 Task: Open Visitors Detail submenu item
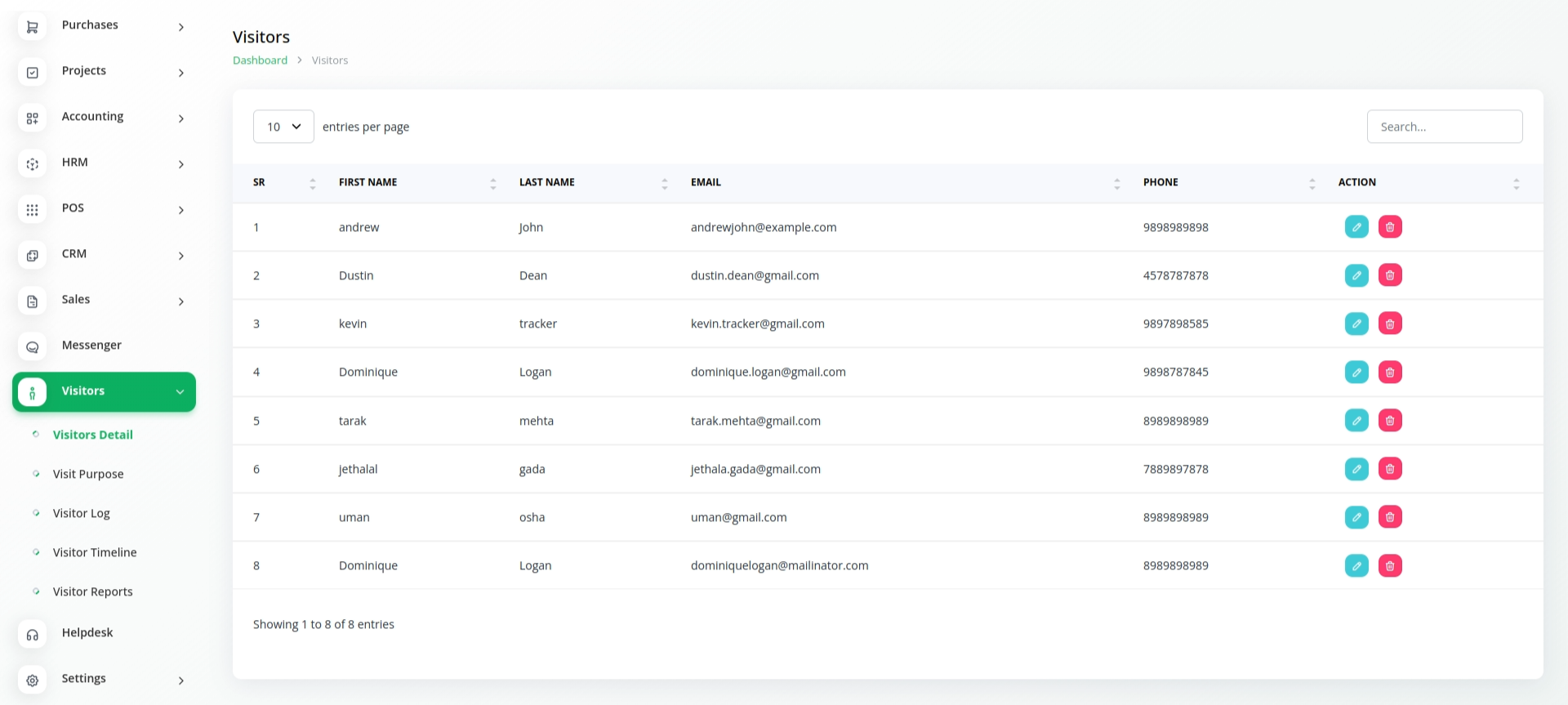point(93,435)
